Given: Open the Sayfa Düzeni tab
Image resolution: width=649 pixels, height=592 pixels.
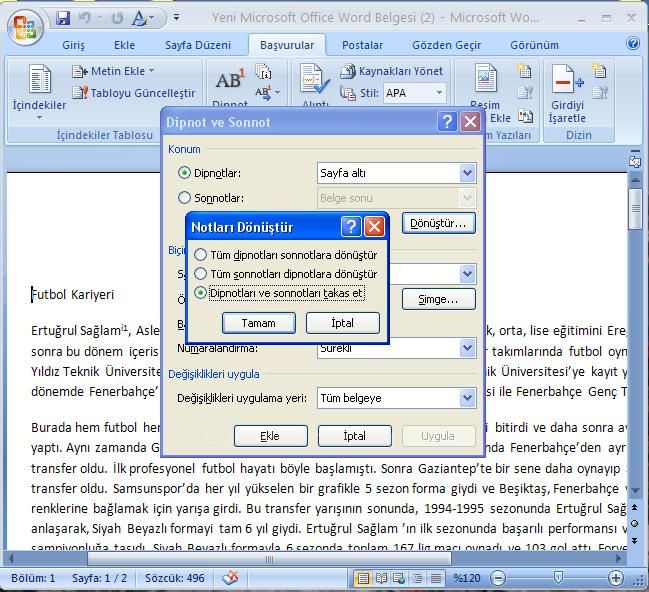Looking at the screenshot, I should [198, 45].
